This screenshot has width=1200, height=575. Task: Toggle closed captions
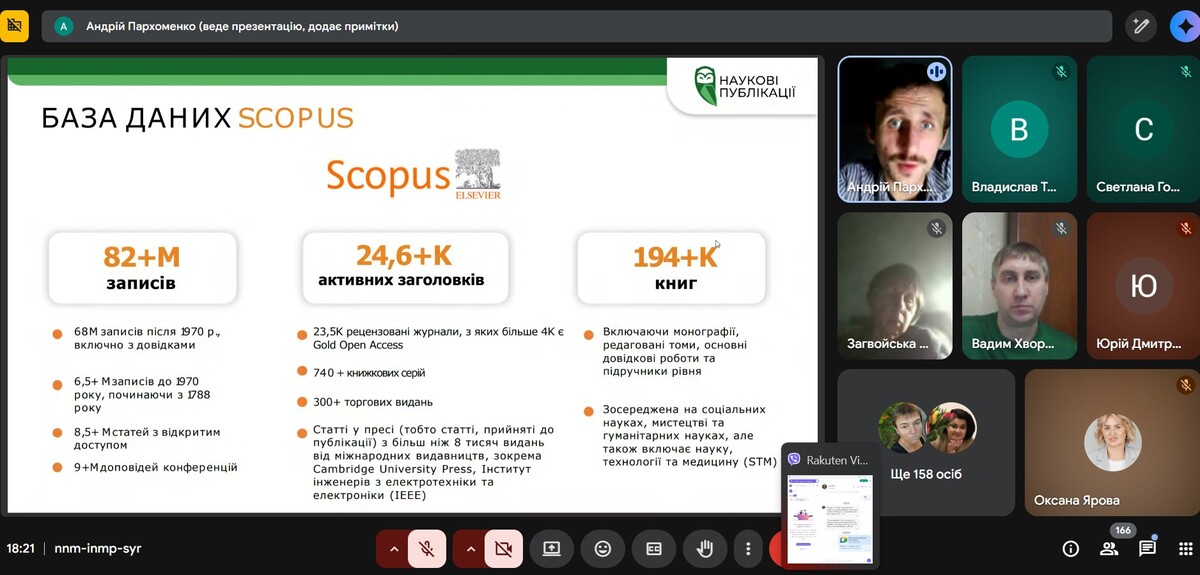[x=654, y=548]
